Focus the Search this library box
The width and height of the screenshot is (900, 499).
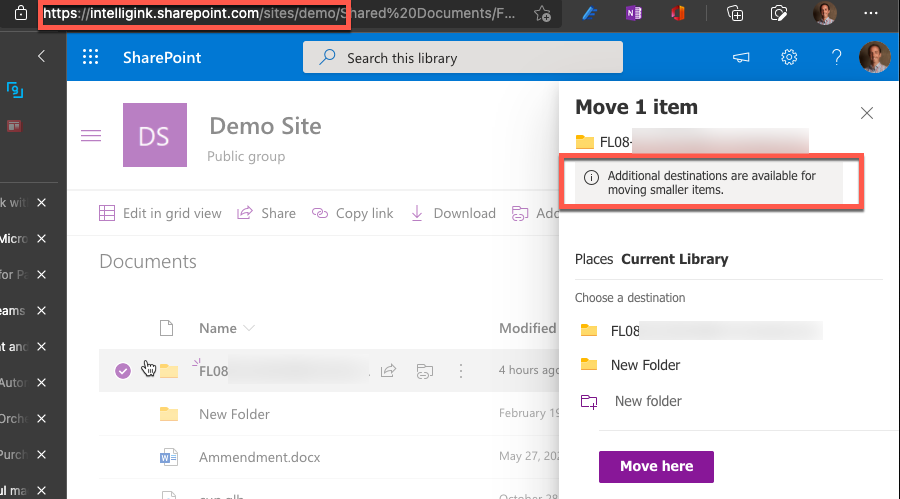463,57
